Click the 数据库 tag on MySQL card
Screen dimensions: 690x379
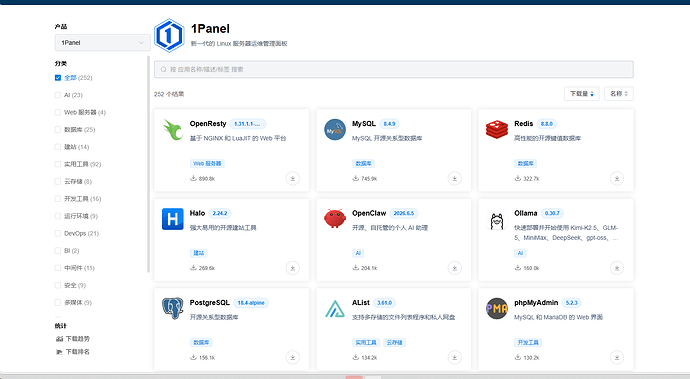[363, 163]
